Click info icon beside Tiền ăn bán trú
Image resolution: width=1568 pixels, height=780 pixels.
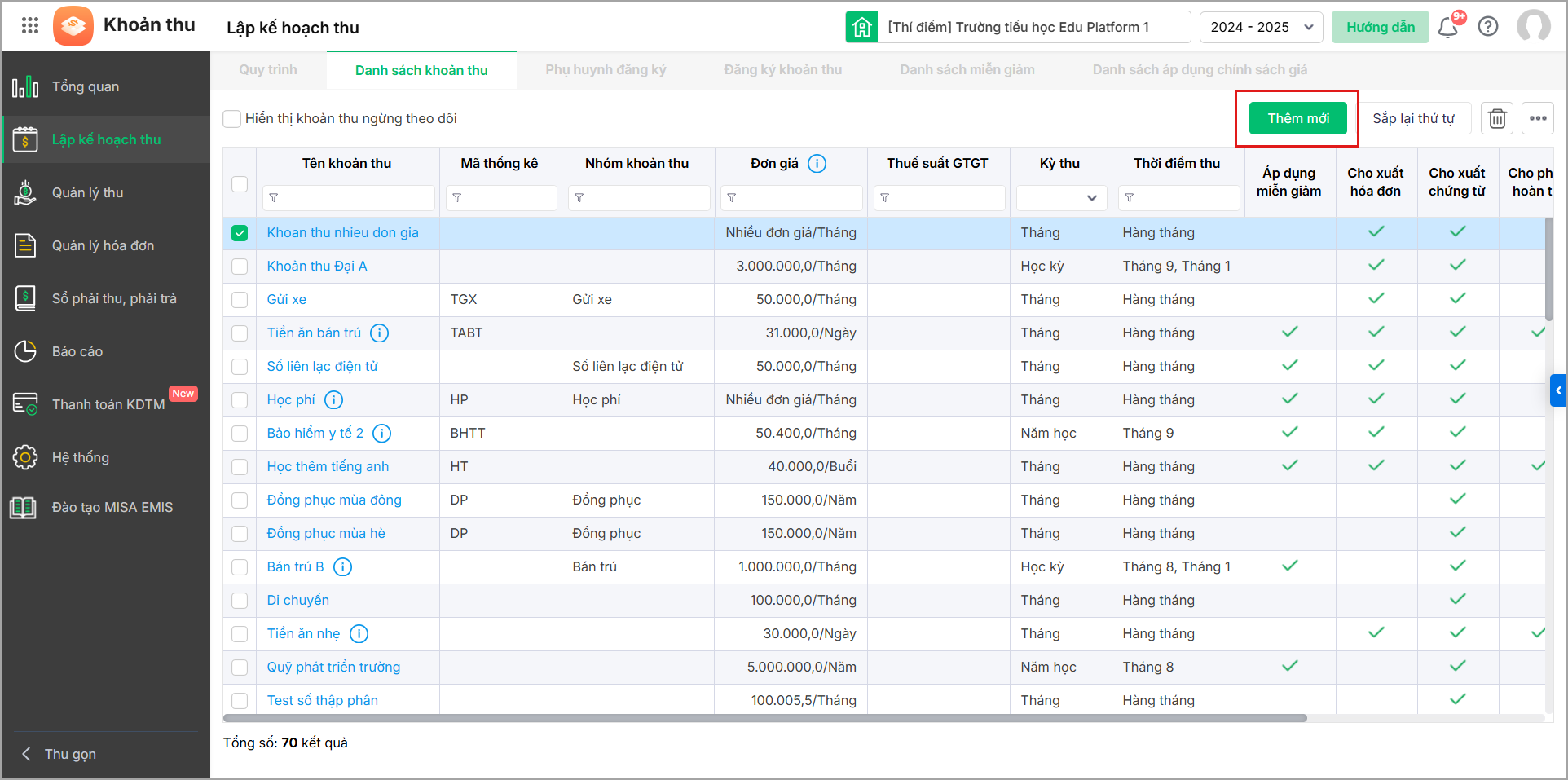380,333
